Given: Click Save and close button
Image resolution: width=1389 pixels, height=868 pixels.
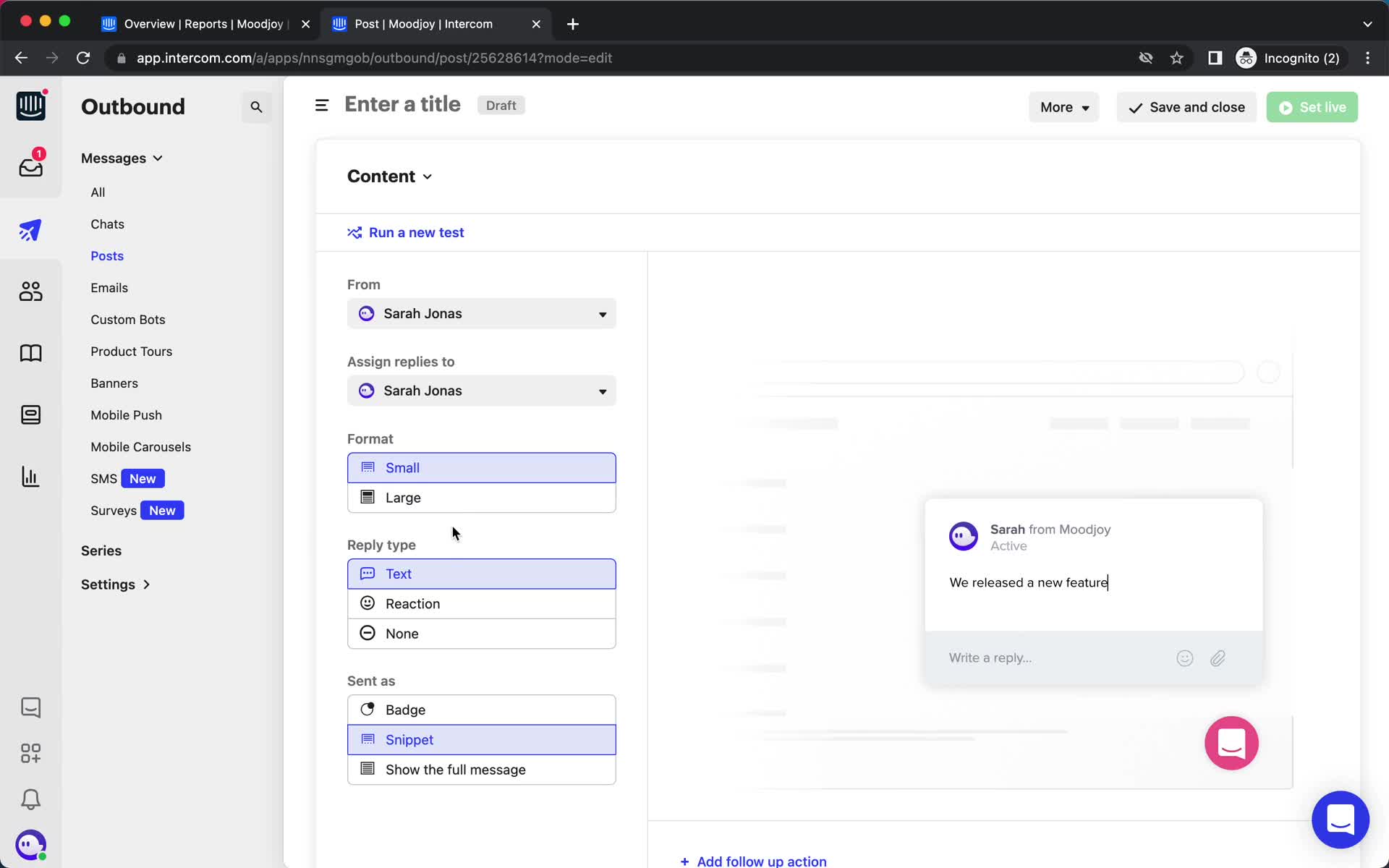Looking at the screenshot, I should click(1186, 107).
